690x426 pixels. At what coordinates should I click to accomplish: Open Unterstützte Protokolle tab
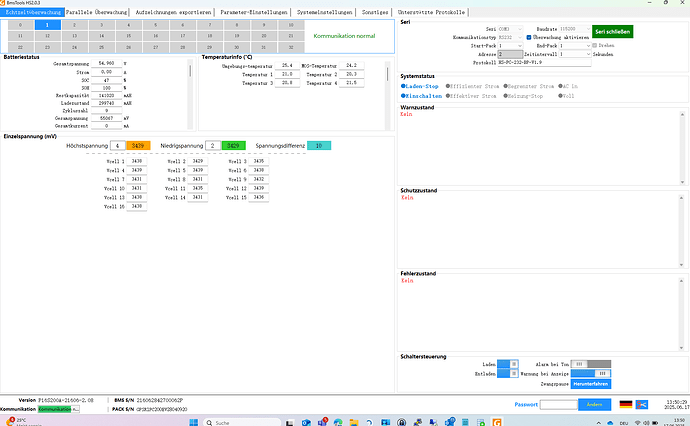click(x=431, y=12)
